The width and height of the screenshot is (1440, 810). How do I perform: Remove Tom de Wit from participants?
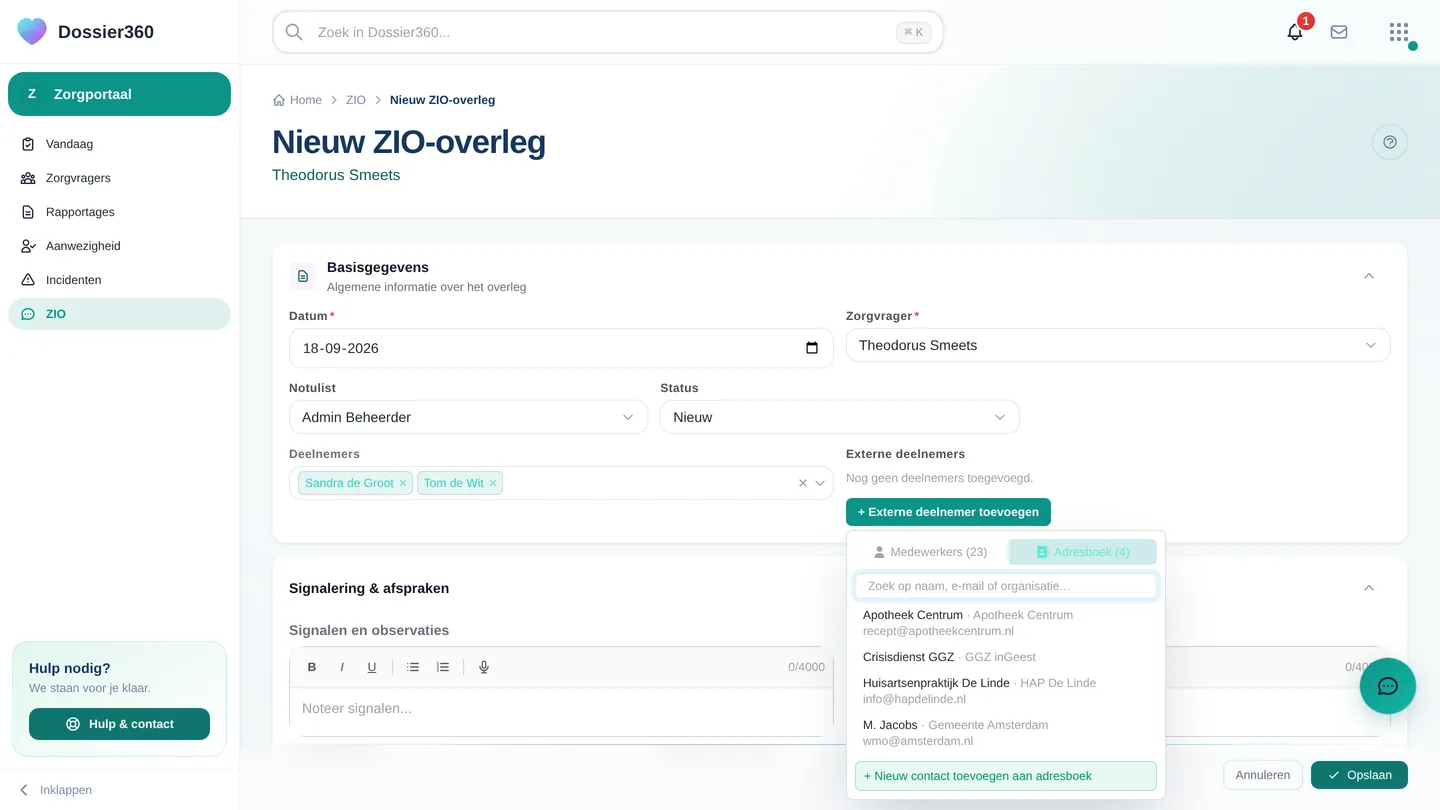[x=493, y=483]
